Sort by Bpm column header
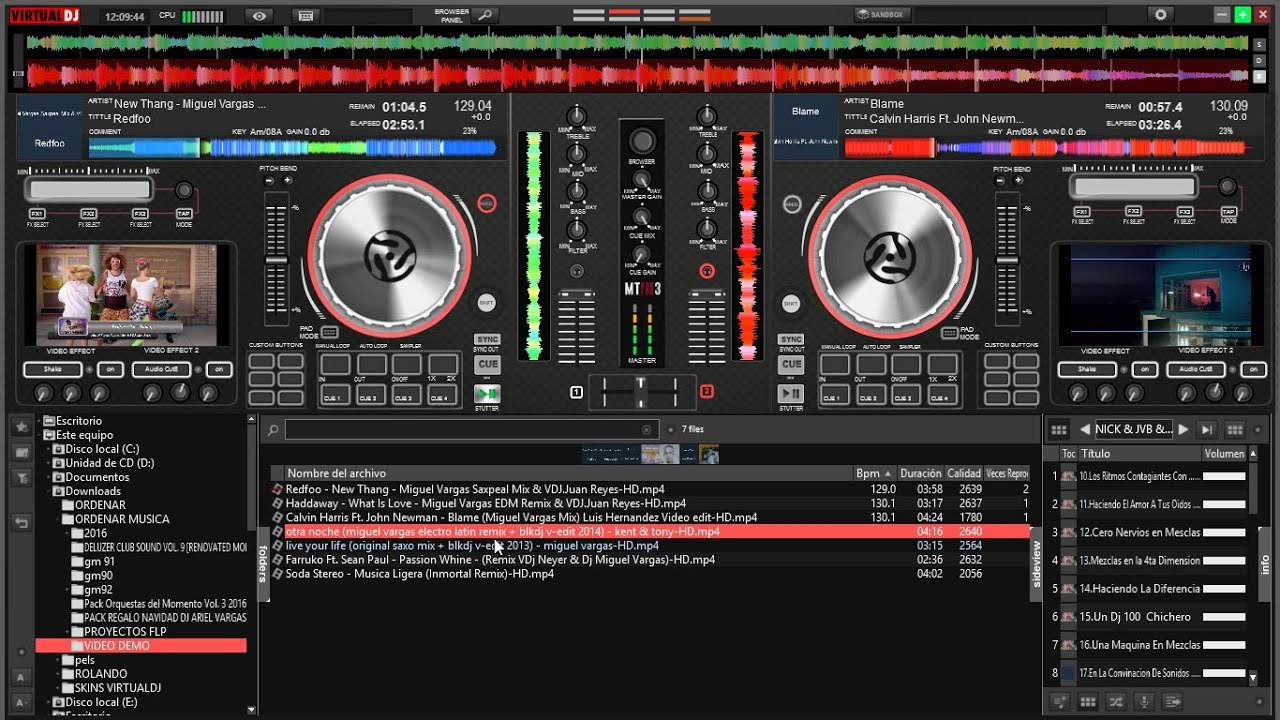This screenshot has height=720, width=1280. pyautogui.click(x=876, y=473)
